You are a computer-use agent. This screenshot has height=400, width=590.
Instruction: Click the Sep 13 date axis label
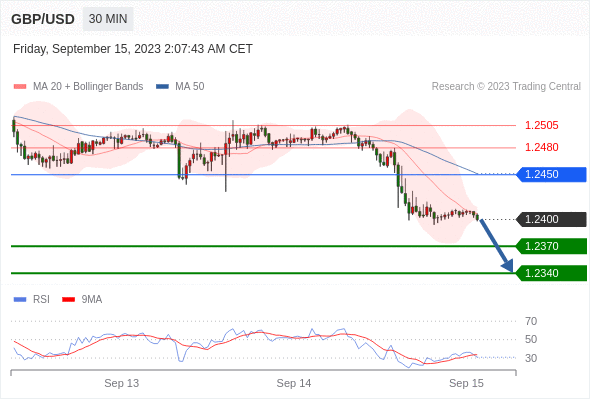(122, 383)
